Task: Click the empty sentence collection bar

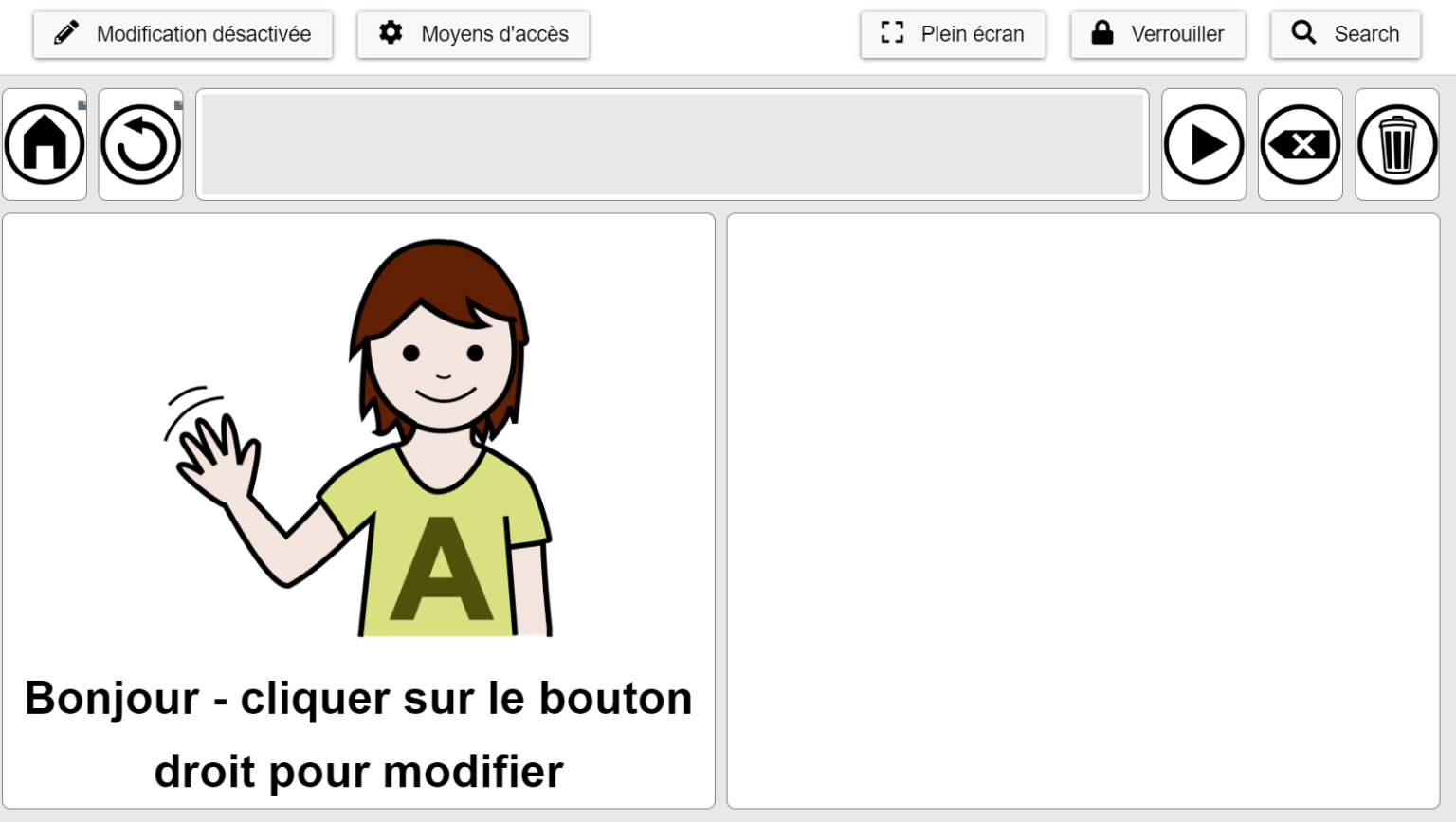Action: pos(672,144)
